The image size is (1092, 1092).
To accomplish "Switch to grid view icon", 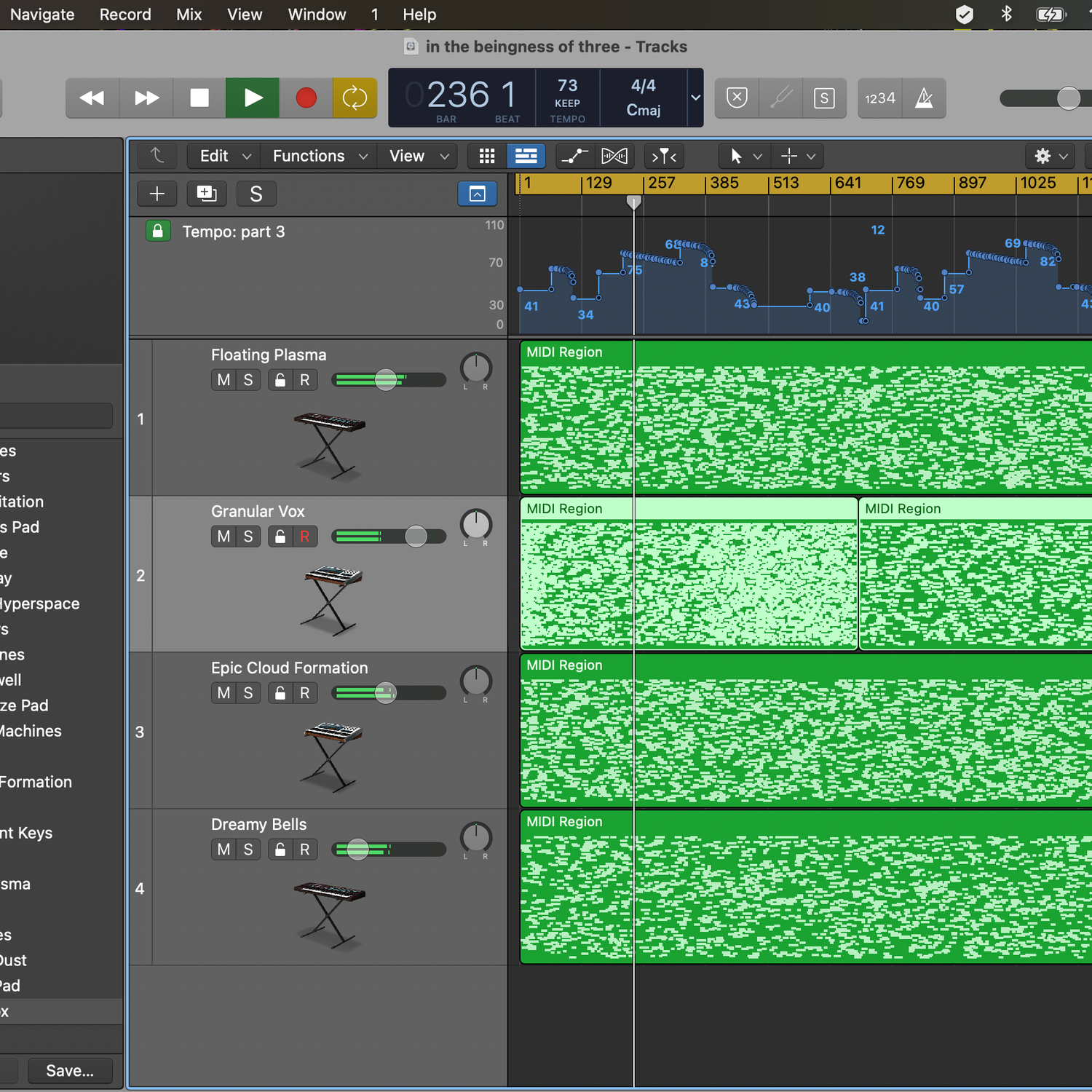I will click(x=487, y=156).
